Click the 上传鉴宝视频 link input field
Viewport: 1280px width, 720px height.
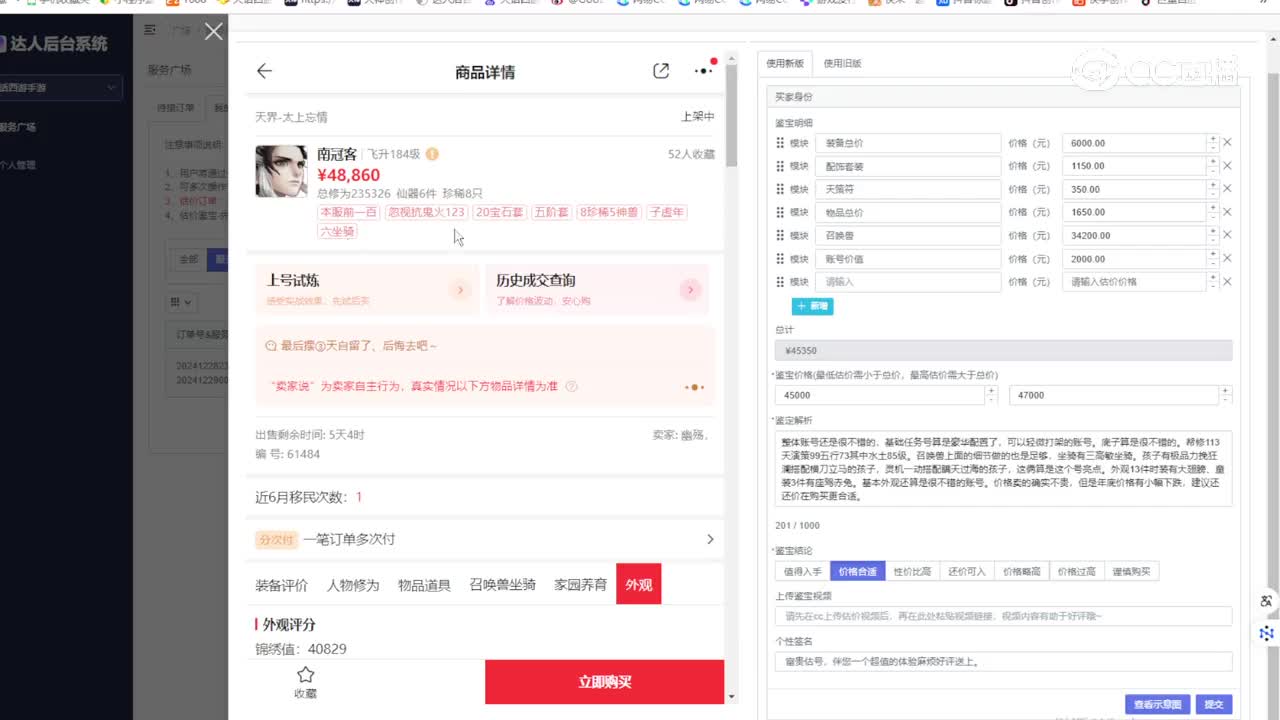coord(1004,616)
